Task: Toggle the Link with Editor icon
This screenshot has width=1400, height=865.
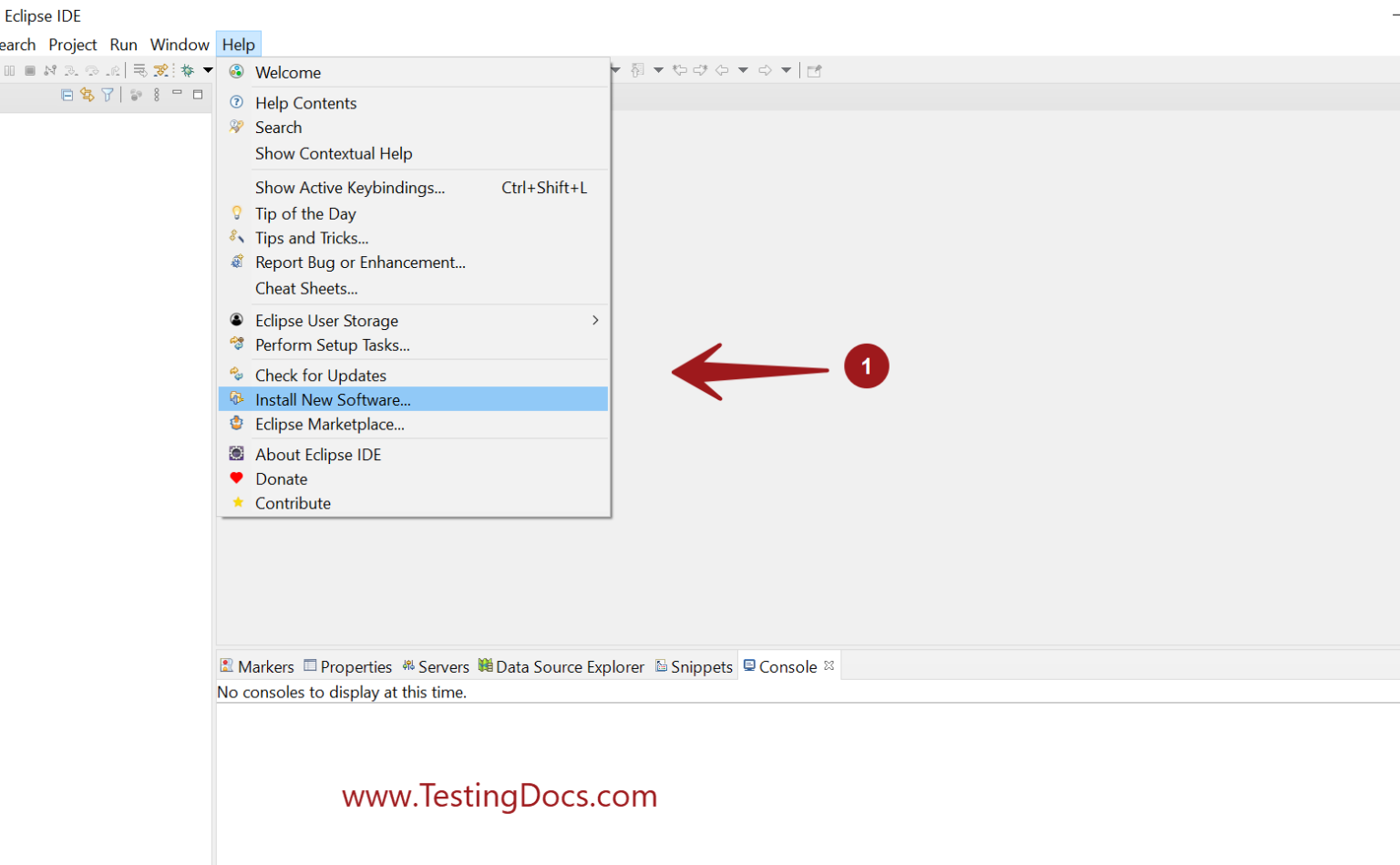Action: coord(87,95)
